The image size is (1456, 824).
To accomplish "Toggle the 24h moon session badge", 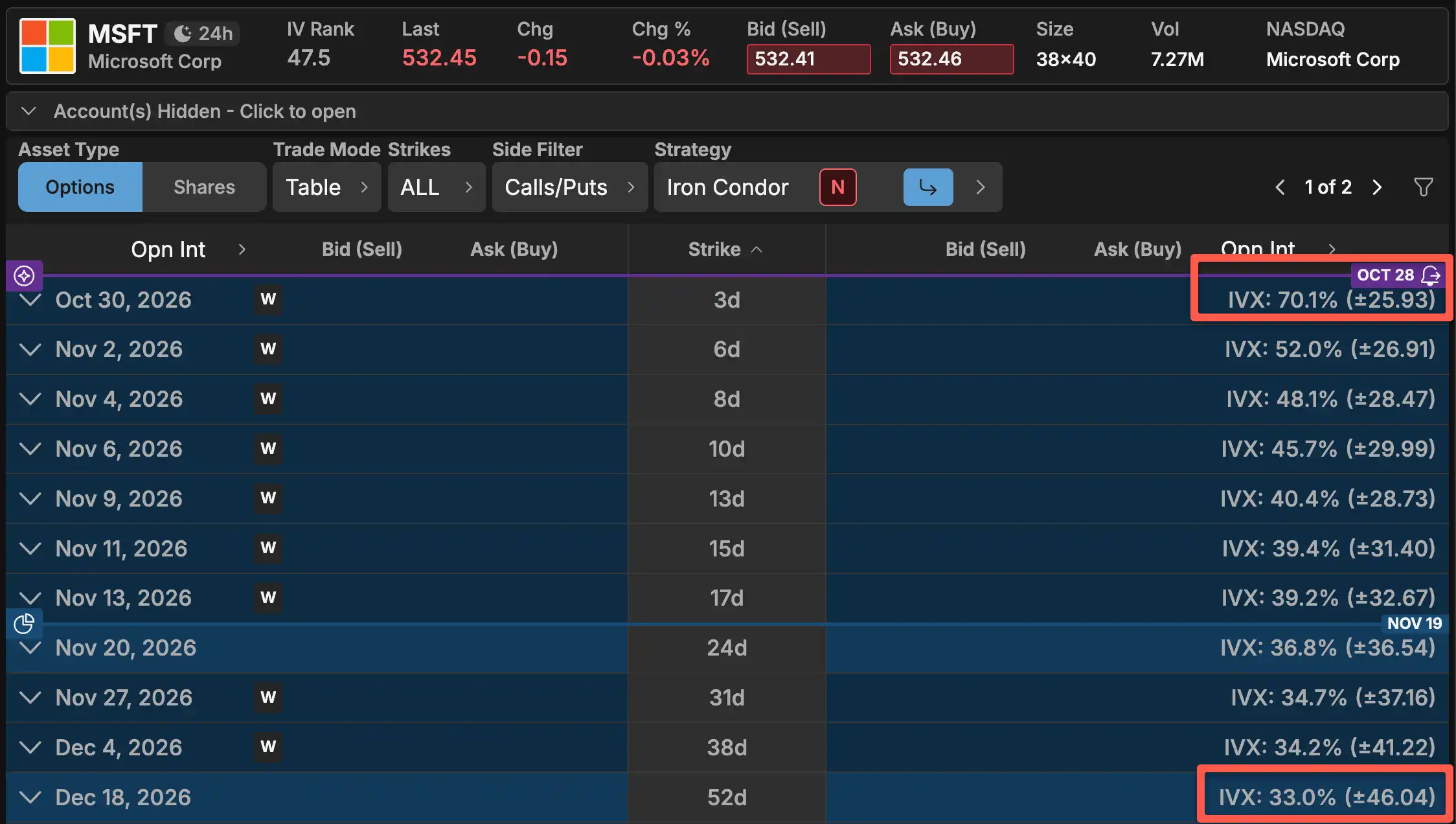I will pyautogui.click(x=203, y=34).
